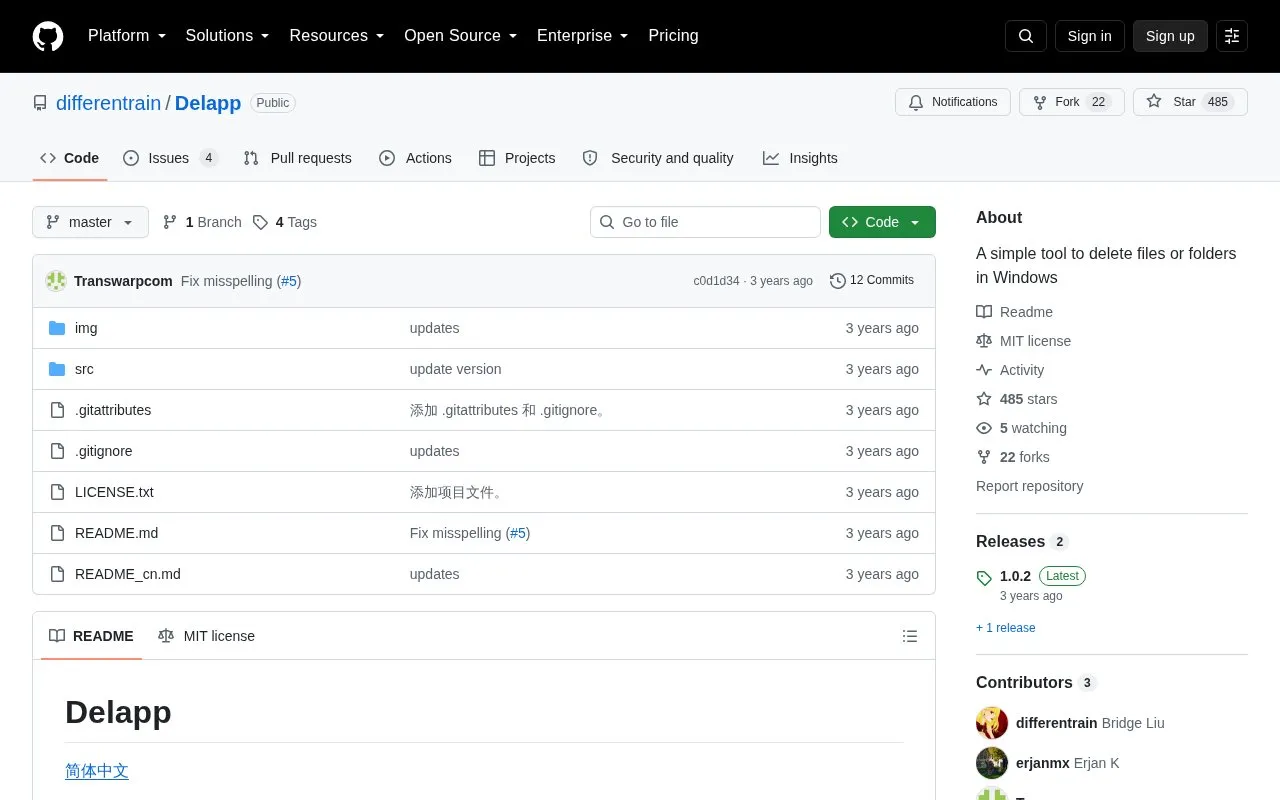Screen dimensions: 1280x800
Task: Open the 简体中文 README link
Action: (x=97, y=771)
